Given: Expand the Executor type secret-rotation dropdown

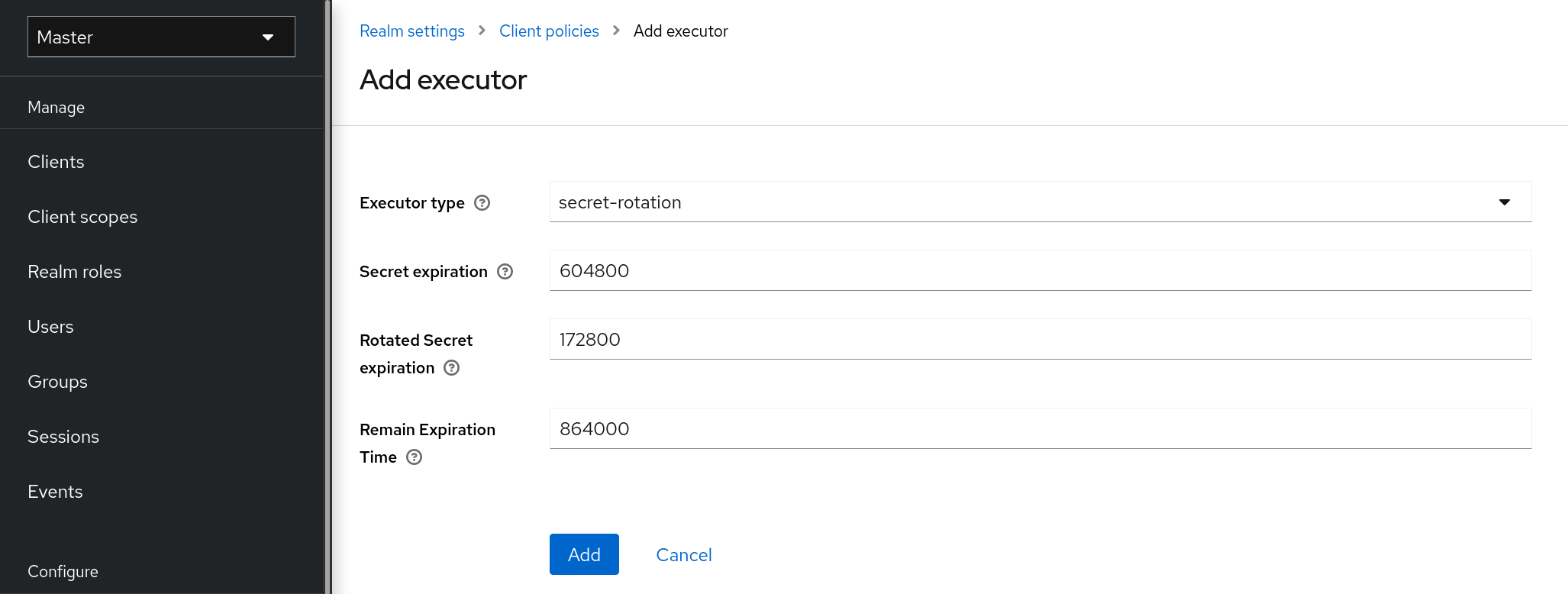Looking at the screenshot, I should [1040, 202].
